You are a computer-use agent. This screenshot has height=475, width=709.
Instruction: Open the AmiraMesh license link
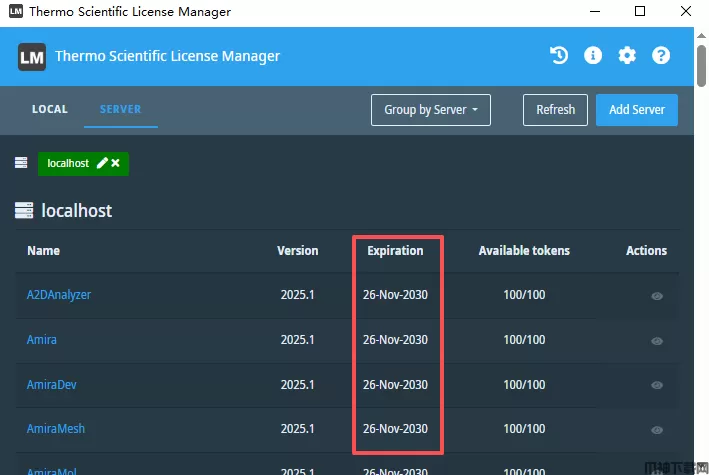tap(56, 429)
